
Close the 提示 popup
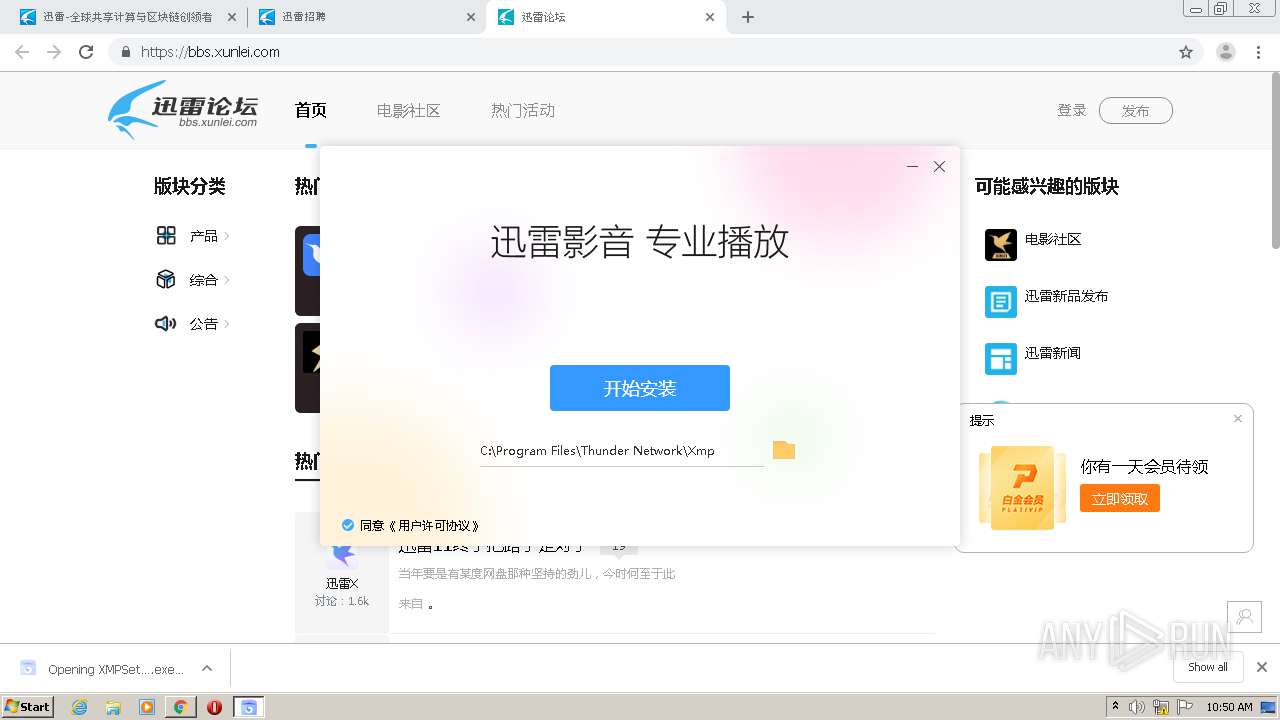pyautogui.click(x=1238, y=419)
